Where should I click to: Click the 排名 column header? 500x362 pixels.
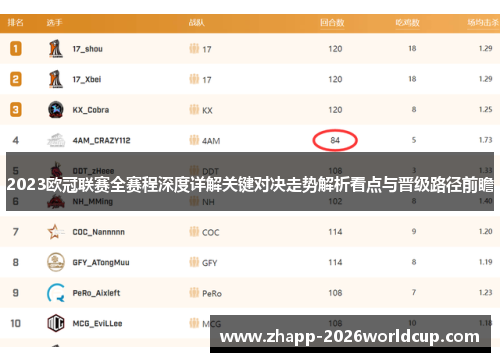[15, 23]
